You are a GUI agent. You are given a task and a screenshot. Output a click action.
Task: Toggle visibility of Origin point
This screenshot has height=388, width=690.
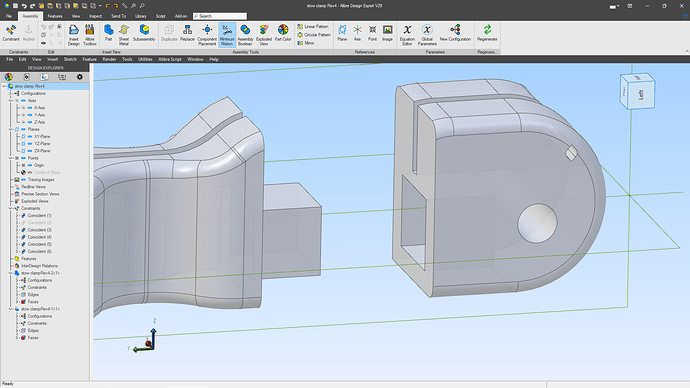[x=30, y=165]
